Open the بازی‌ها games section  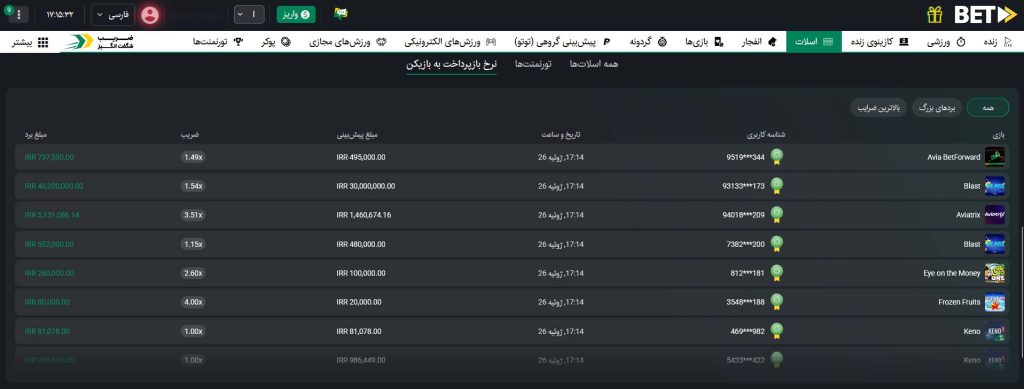pos(705,42)
